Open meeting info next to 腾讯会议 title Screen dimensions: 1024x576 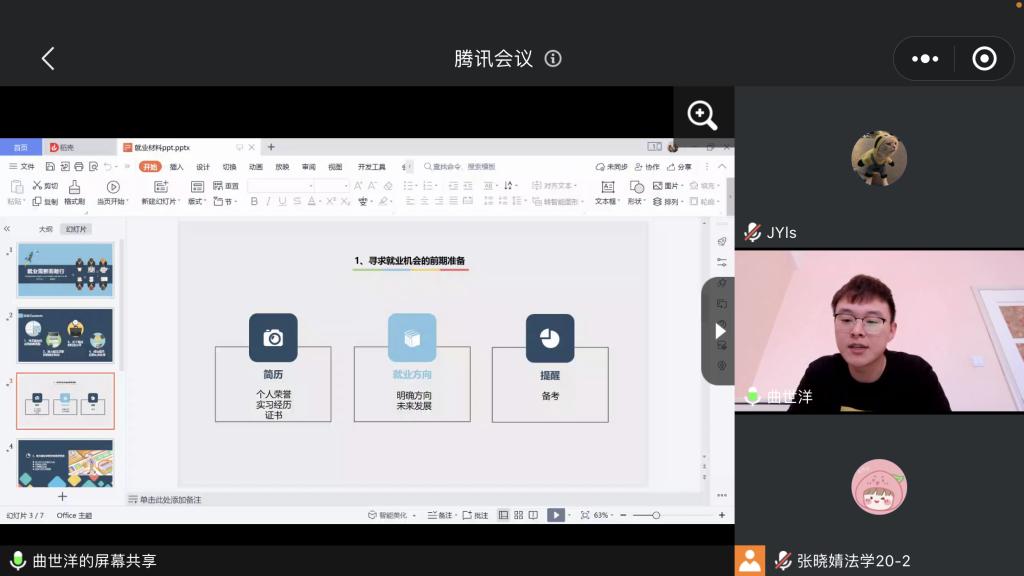tap(553, 59)
